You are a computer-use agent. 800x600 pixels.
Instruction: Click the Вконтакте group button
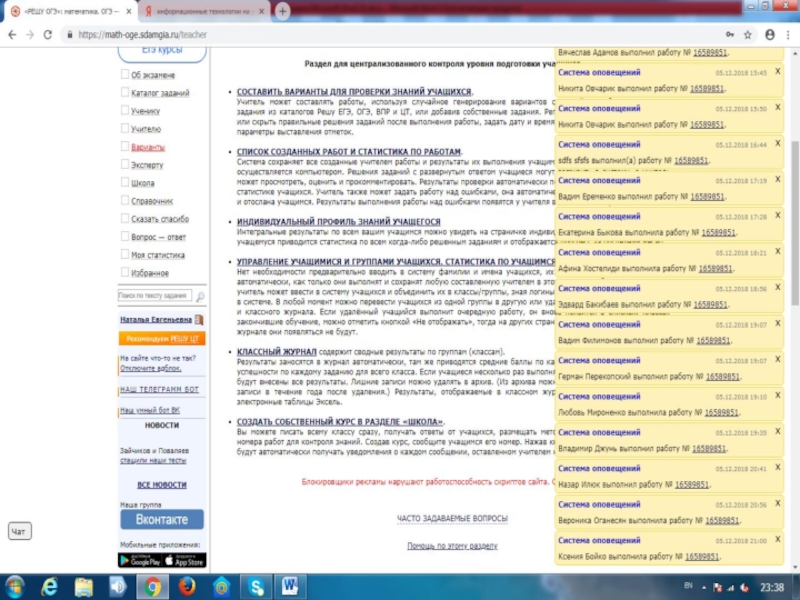pos(162,519)
